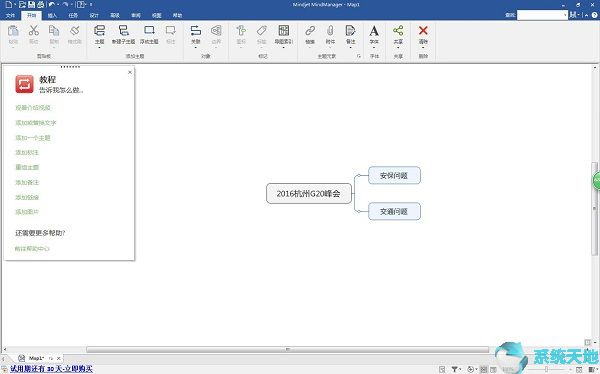Click the Paste icon in clipboard group
600x374 pixels.
coord(13,31)
